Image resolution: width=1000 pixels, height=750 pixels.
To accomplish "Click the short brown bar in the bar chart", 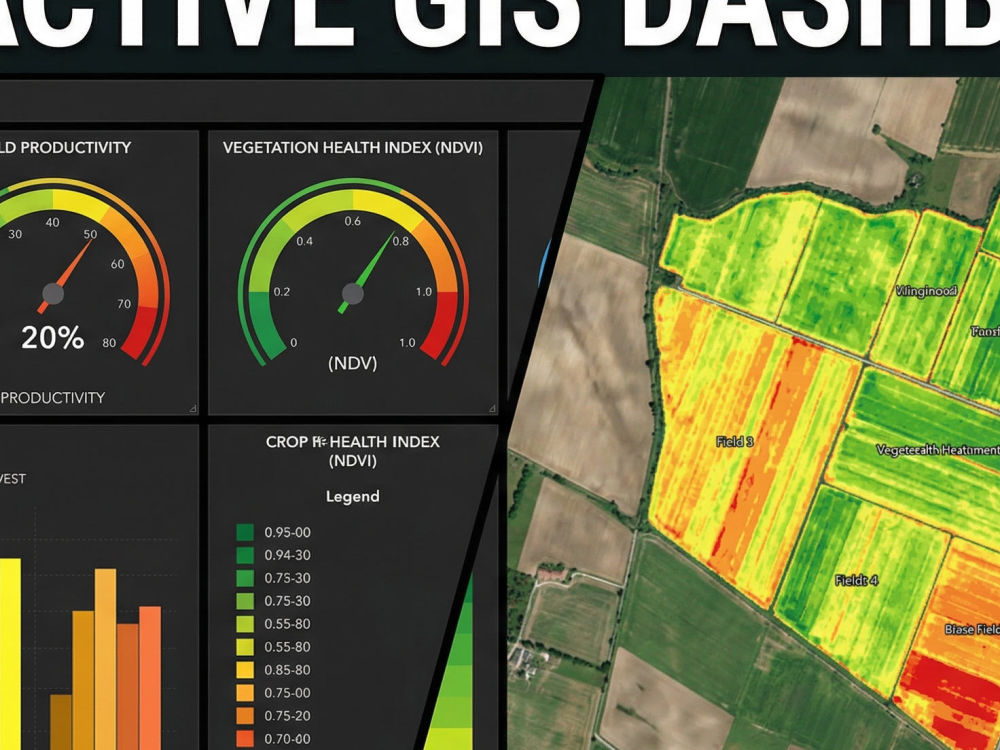I will click(x=61, y=722).
